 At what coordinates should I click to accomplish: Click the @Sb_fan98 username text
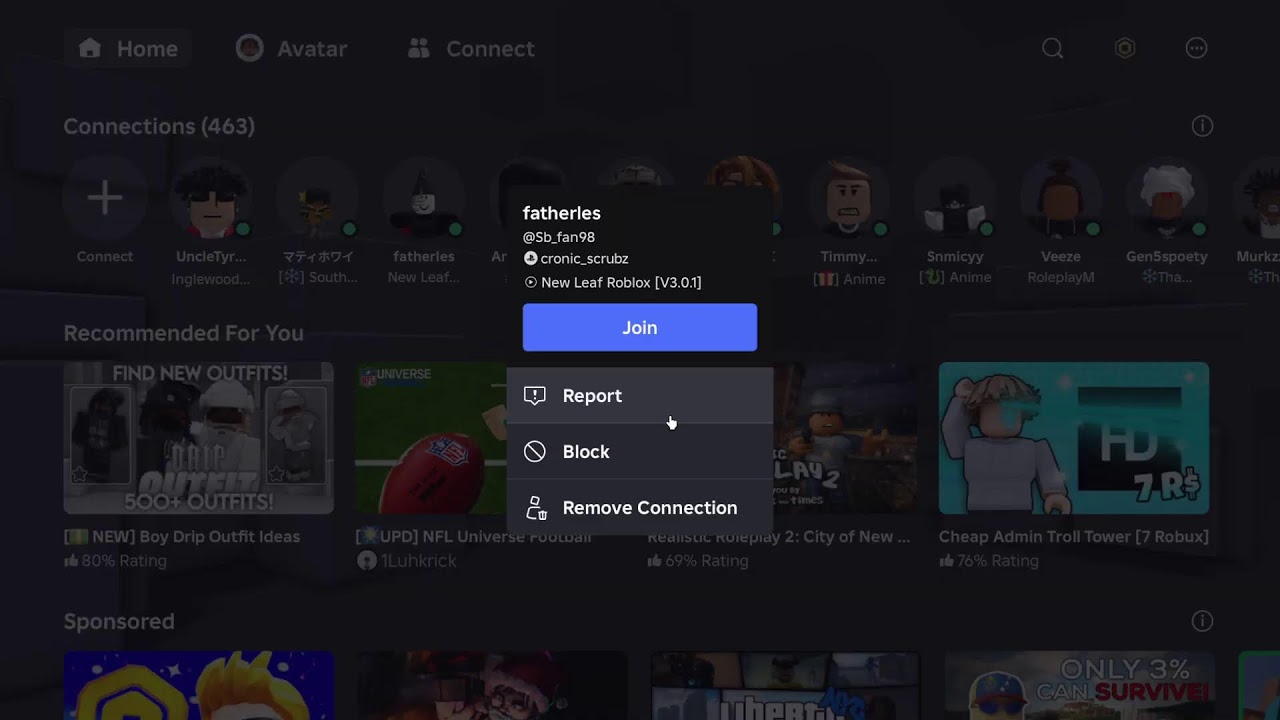559,237
